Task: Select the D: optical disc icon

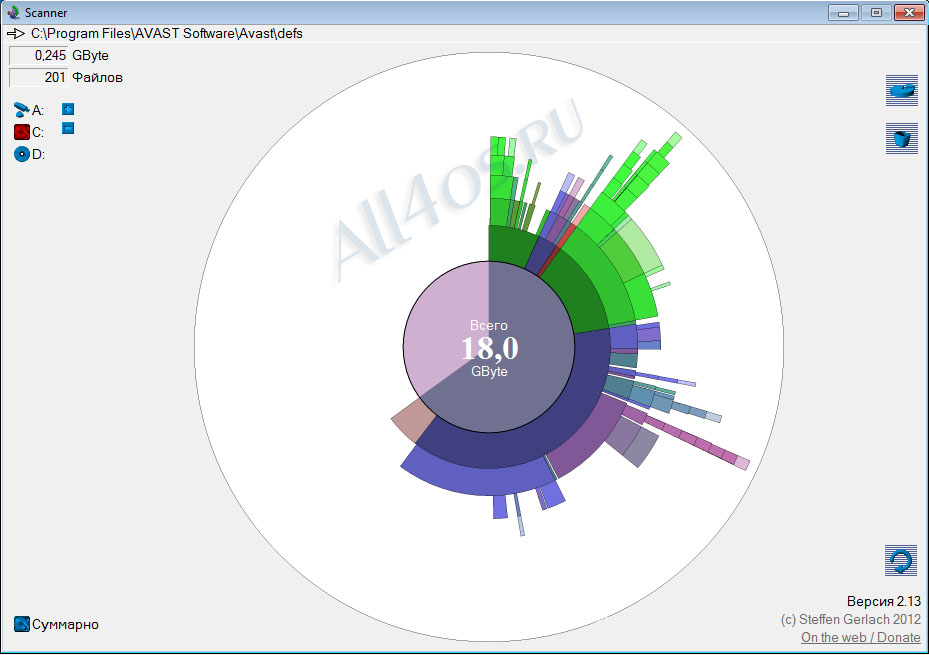Action: 22,155
